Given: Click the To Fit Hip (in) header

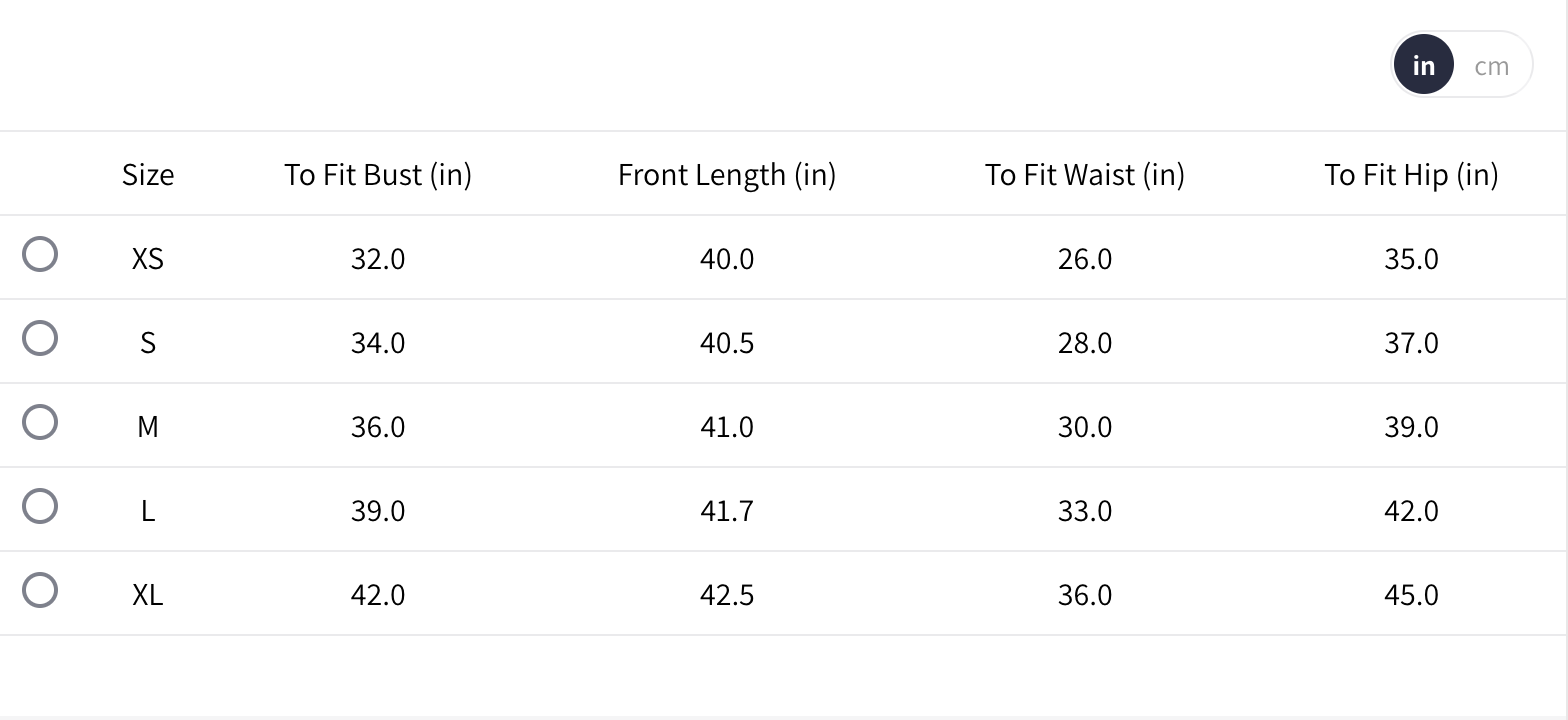Looking at the screenshot, I should pyautogui.click(x=1411, y=175).
